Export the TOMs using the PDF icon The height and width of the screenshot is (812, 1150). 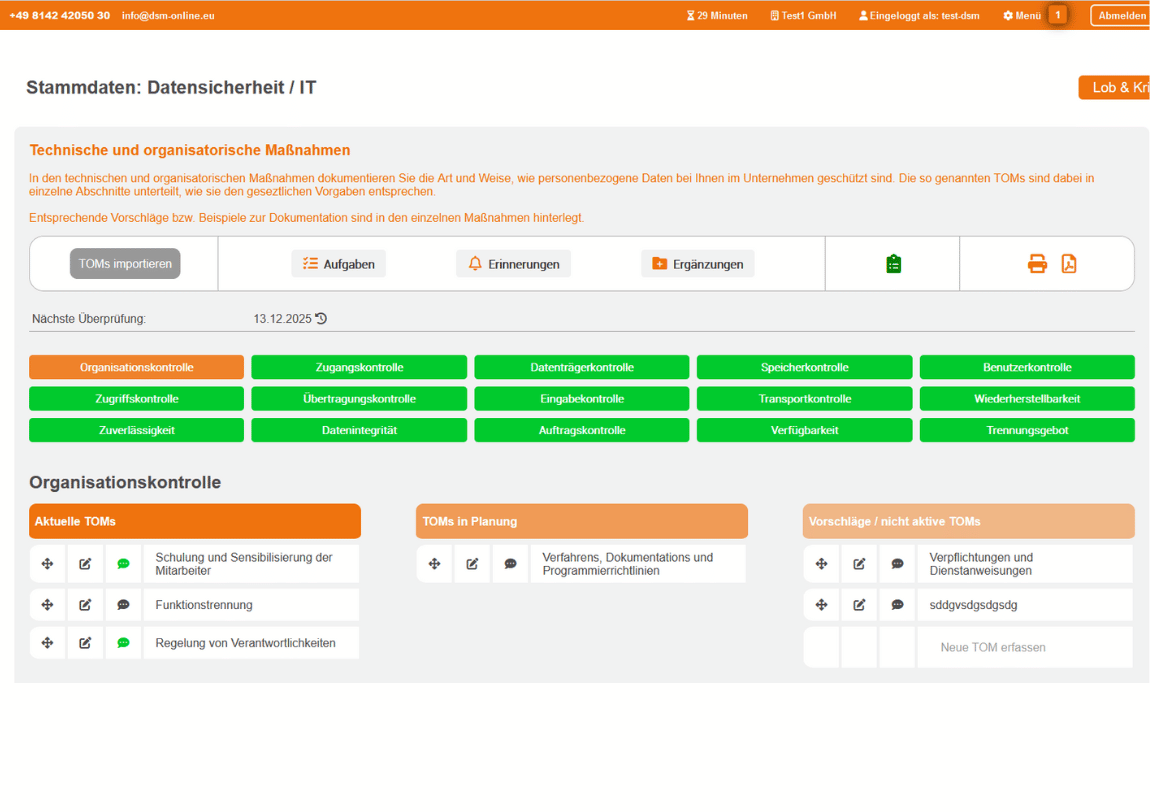(1069, 263)
